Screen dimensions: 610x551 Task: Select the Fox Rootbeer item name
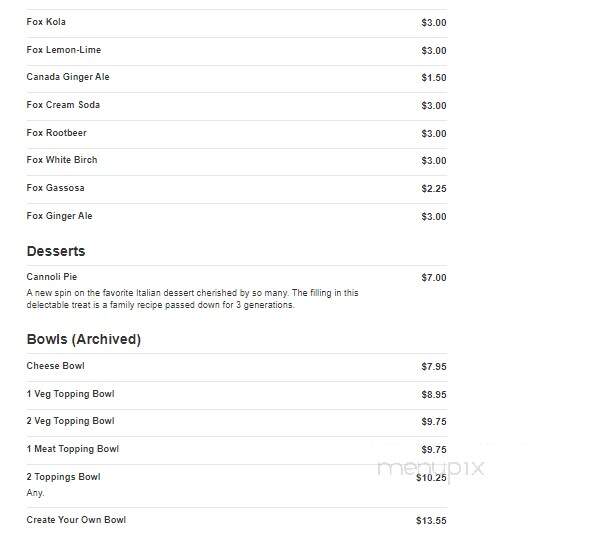(x=57, y=133)
